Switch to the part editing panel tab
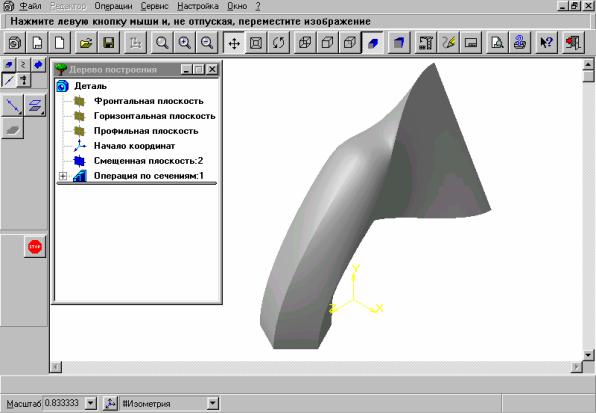596x413 pixels. click(x=8, y=65)
